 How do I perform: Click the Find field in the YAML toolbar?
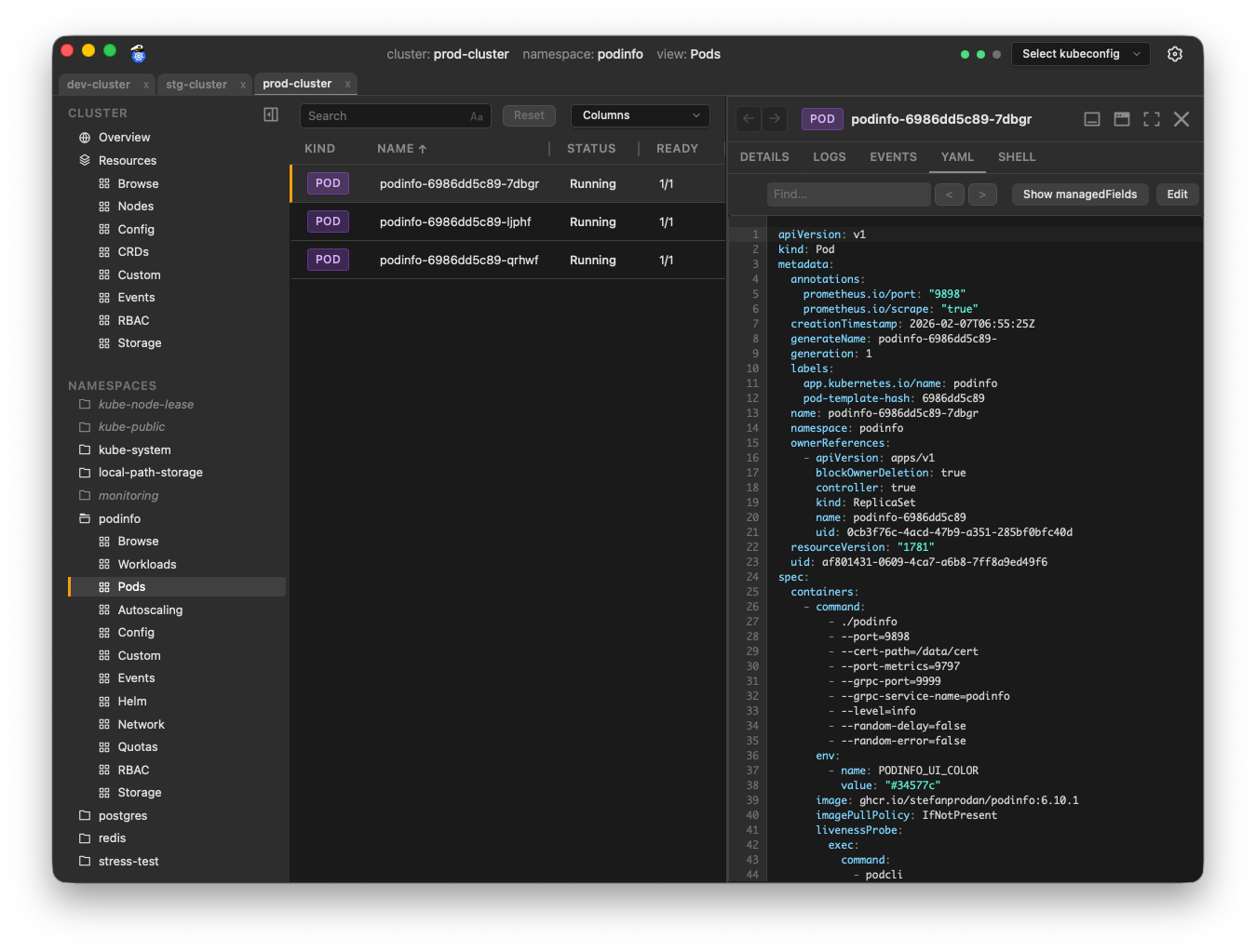[x=847, y=194]
